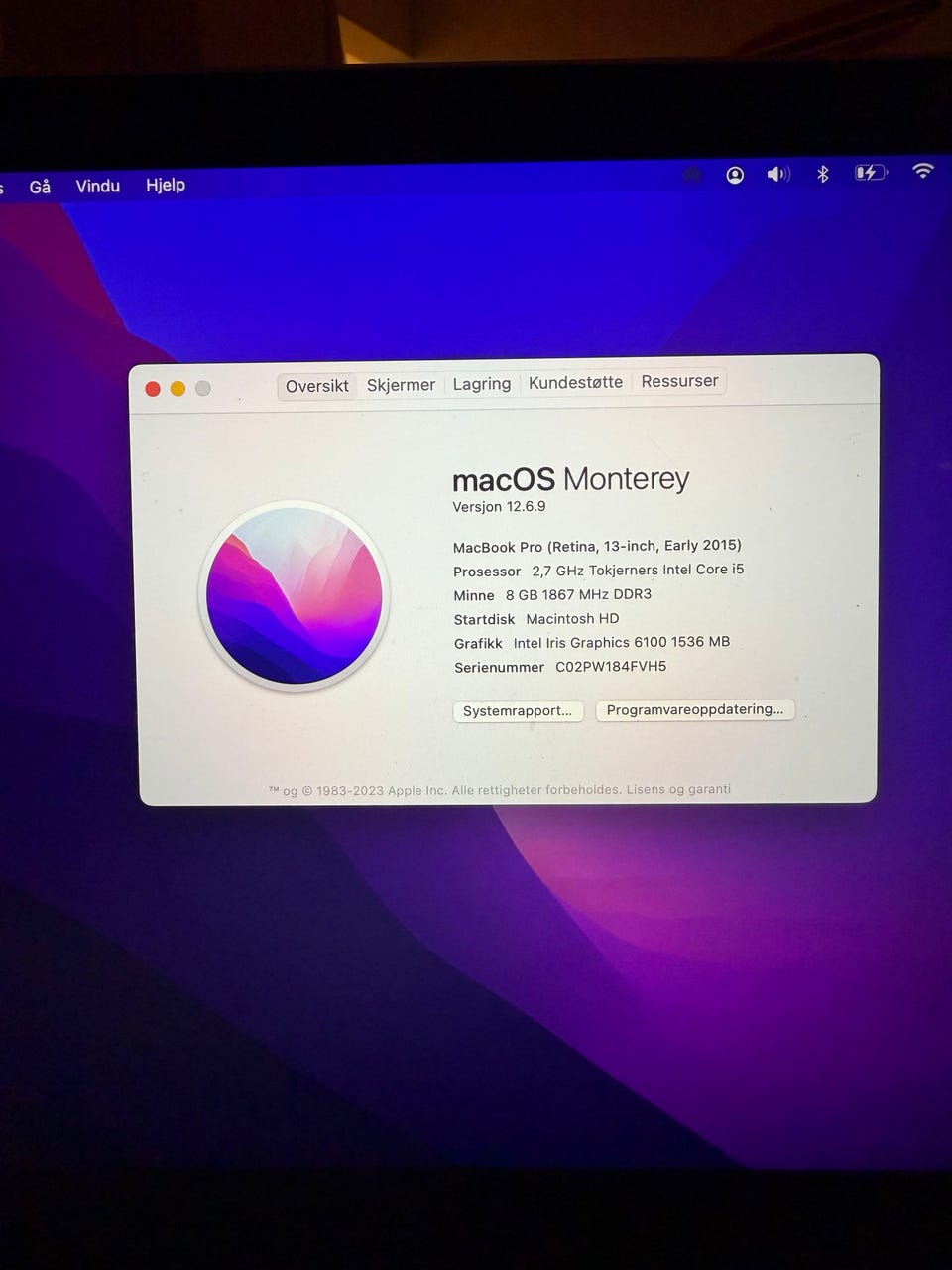Viewport: 952px width, 1270px height.
Task: Select the Oversikt tab
Action: (x=317, y=386)
